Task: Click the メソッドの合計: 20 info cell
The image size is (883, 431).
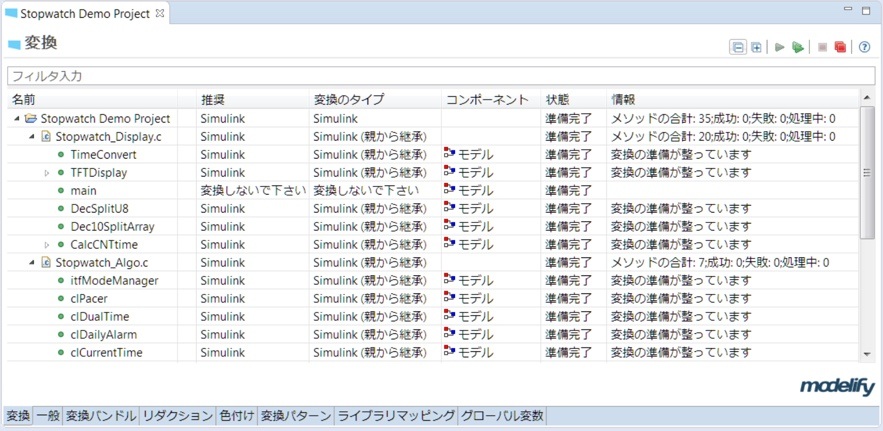Action: point(723,137)
